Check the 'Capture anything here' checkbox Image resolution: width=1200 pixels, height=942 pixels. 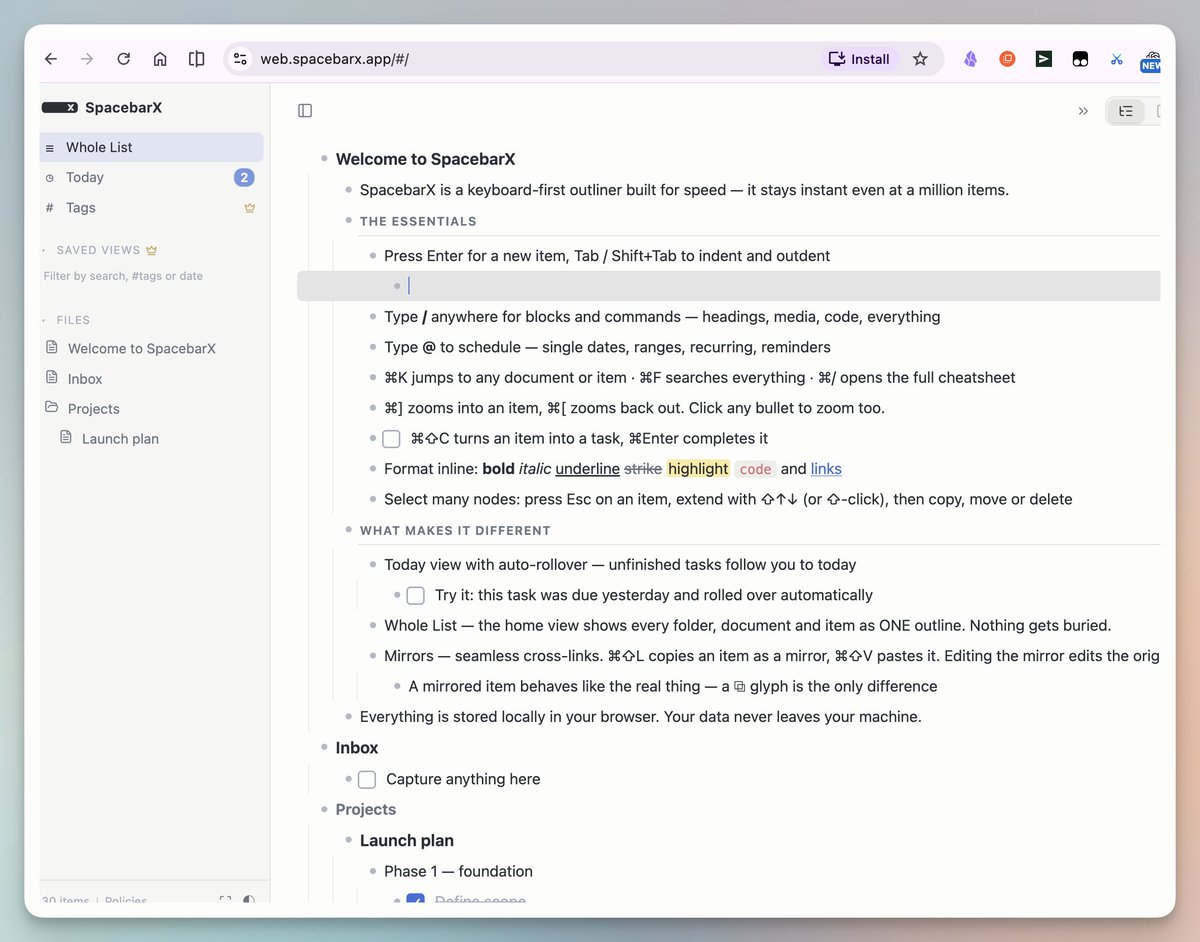click(367, 779)
